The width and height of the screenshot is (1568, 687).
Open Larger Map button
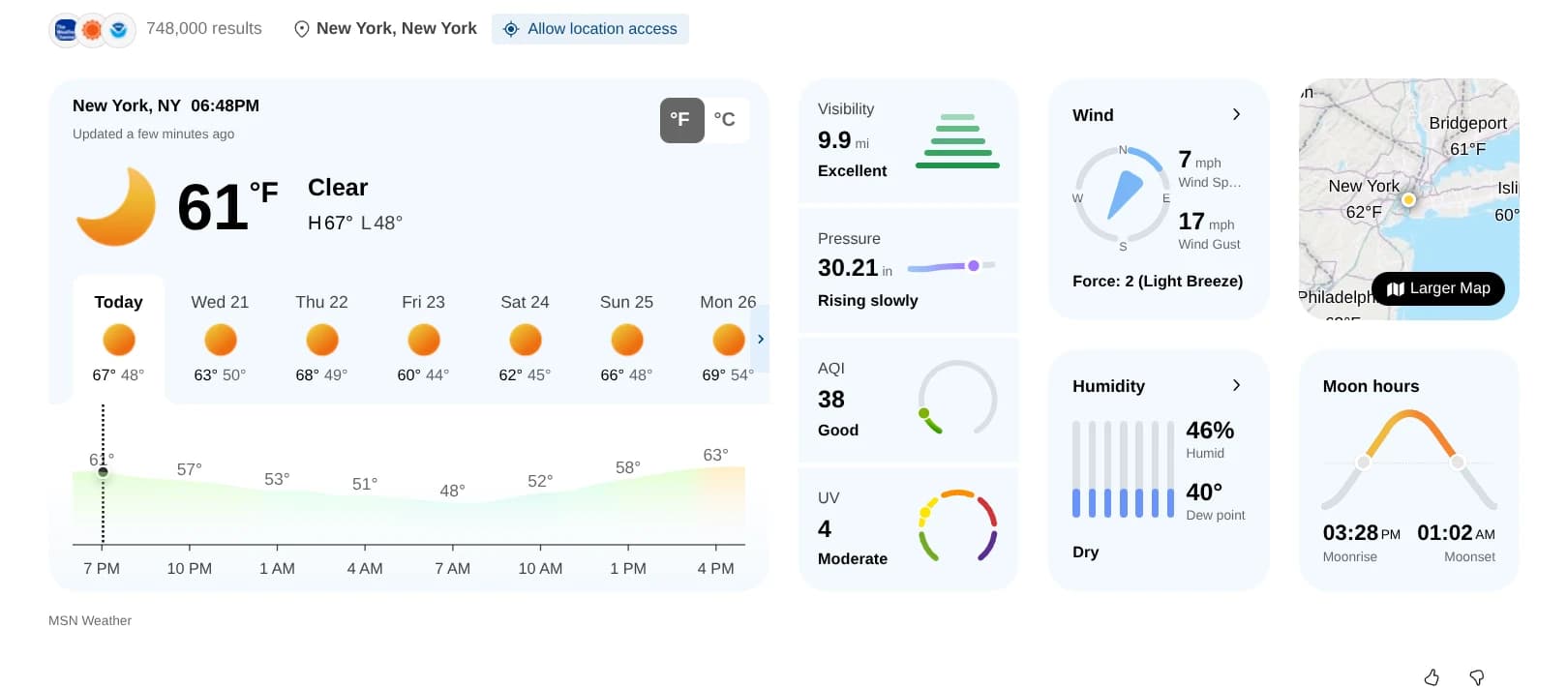[x=1438, y=288]
